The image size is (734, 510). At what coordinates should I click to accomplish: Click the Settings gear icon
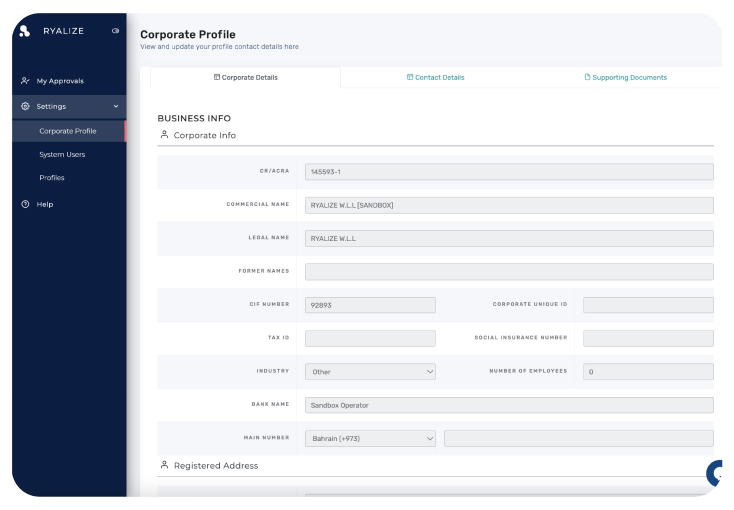pyautogui.click(x=25, y=106)
